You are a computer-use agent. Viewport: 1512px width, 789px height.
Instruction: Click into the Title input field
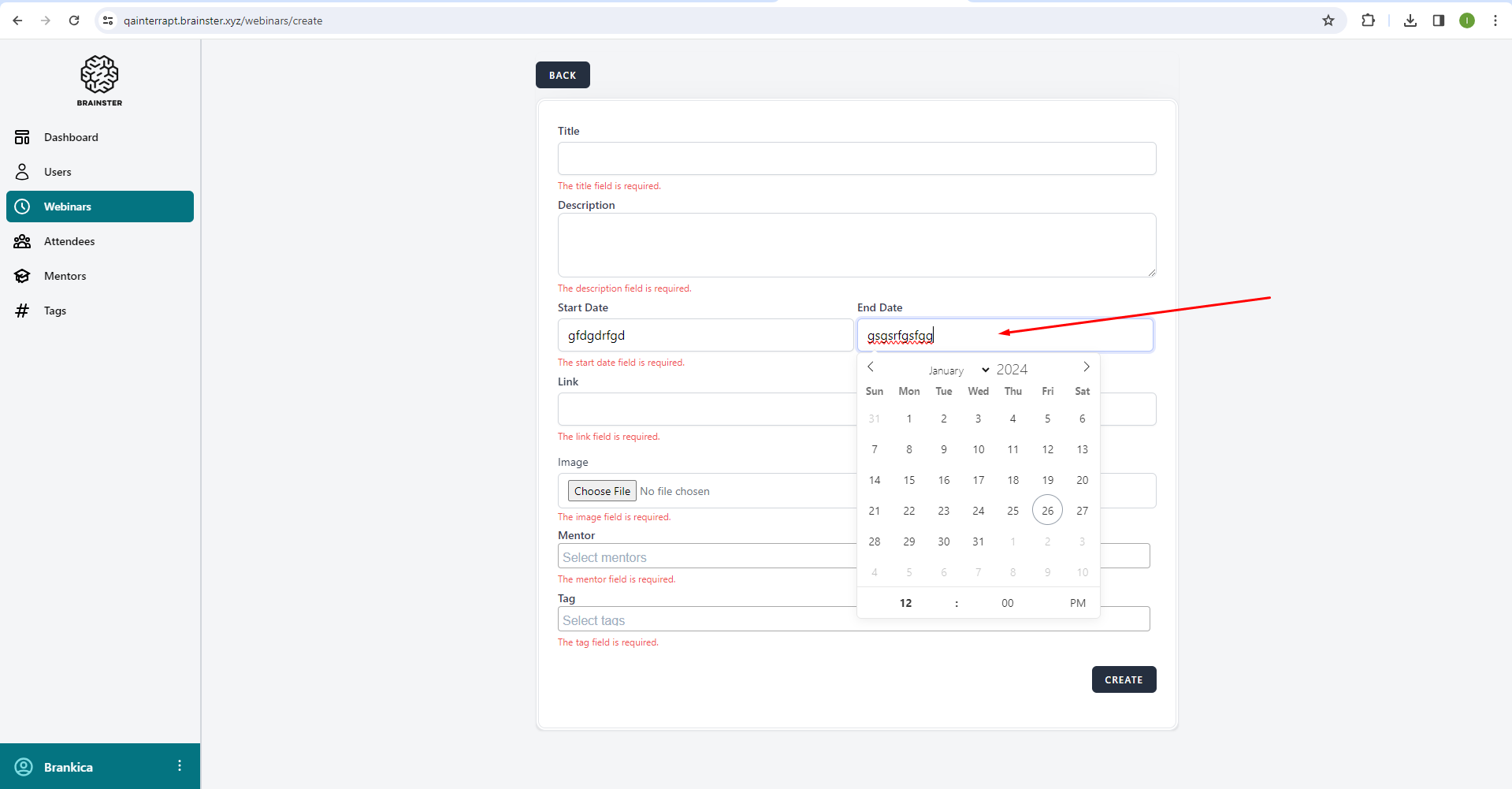pos(856,158)
